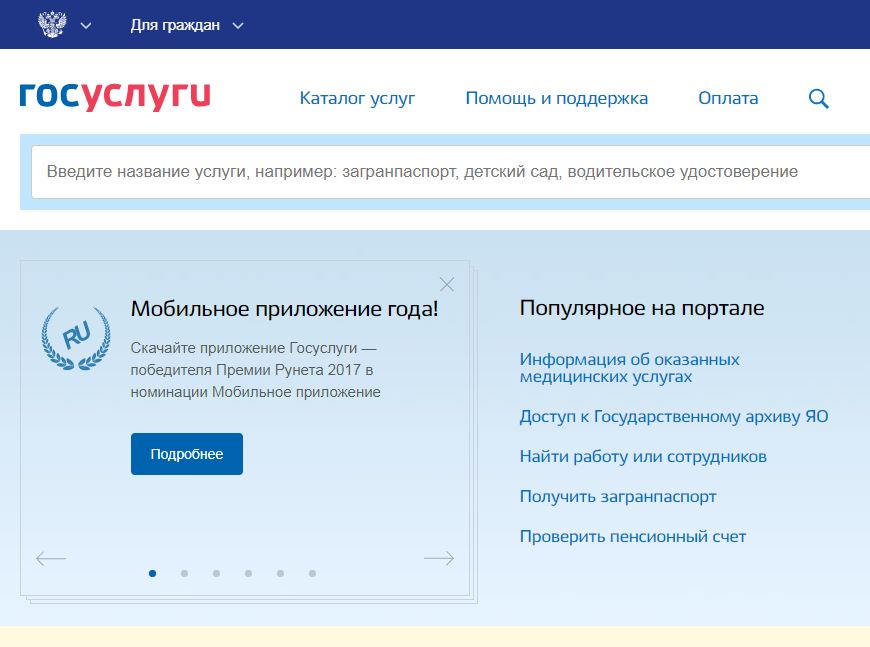Go to the Оплата page
Screen dimensions: 870x647
point(728,98)
